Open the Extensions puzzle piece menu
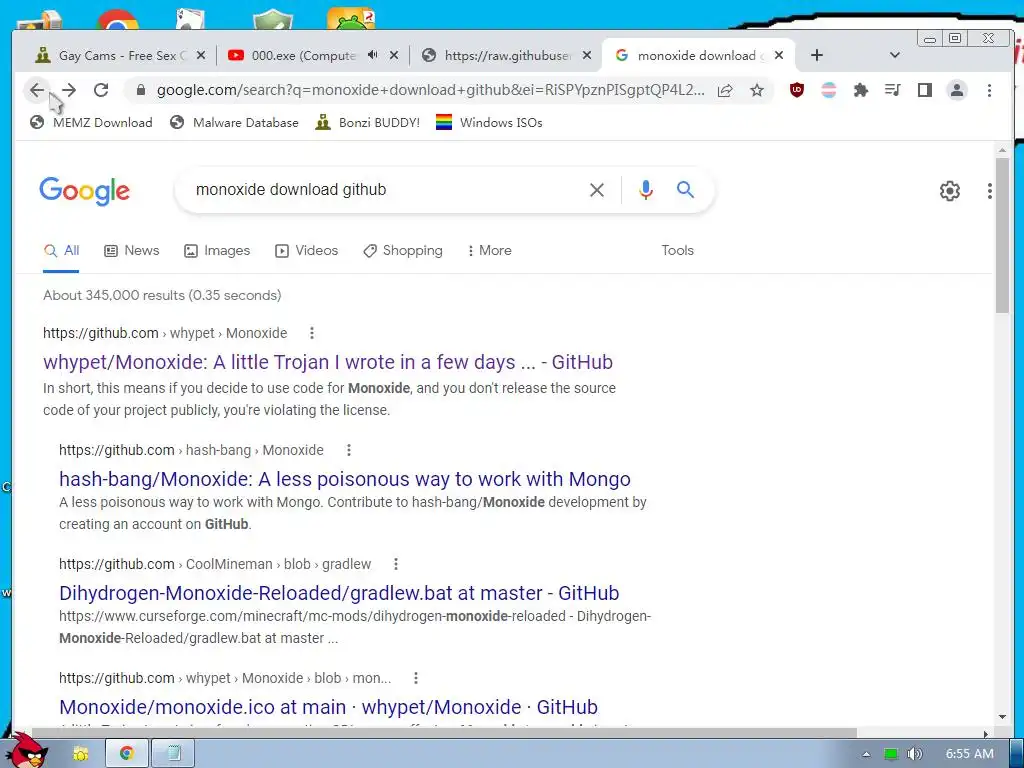 pos(861,90)
